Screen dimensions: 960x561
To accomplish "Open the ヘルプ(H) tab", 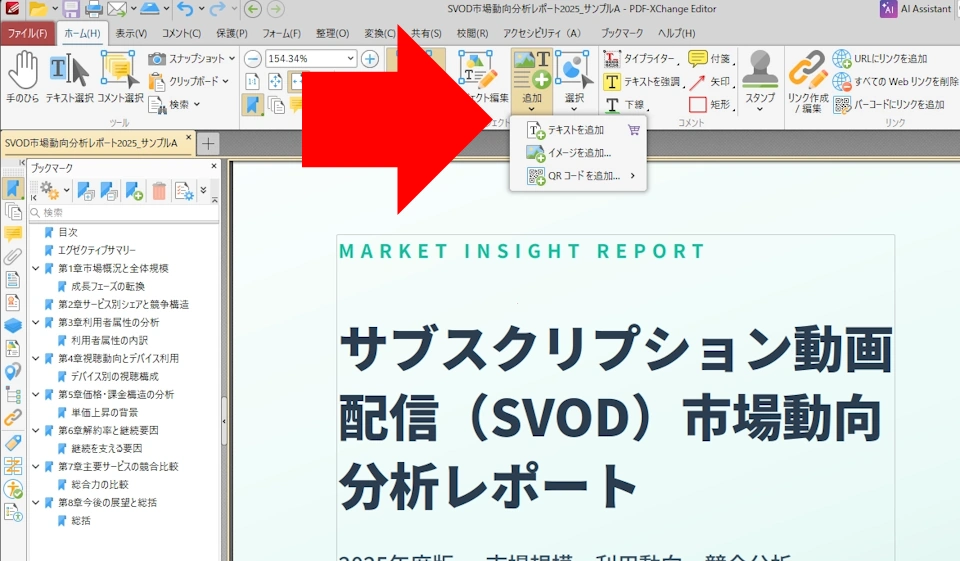I will [677, 33].
